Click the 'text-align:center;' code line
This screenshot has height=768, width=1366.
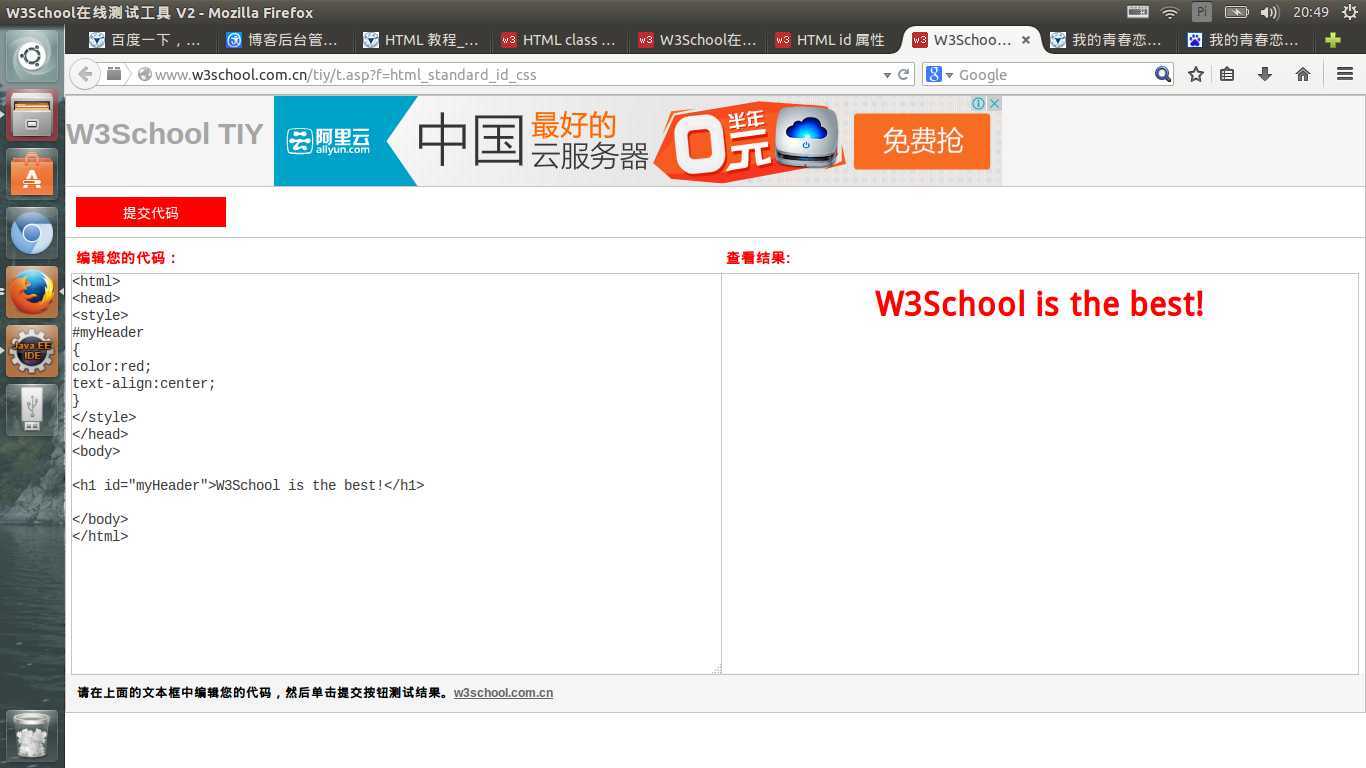tap(144, 383)
